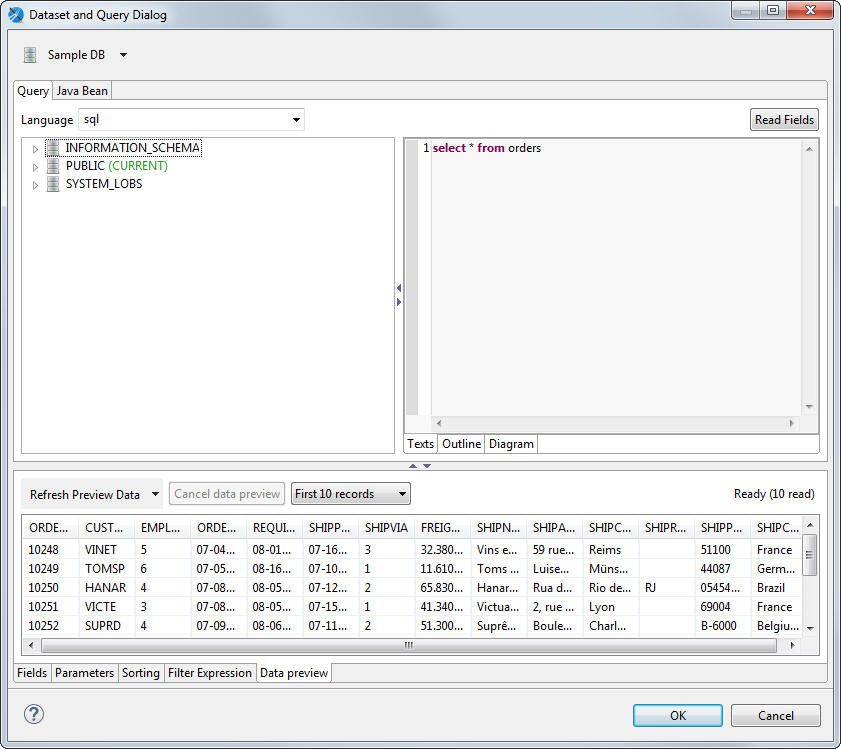Switch to the Java Bean tab
Image resolution: width=841 pixels, height=749 pixels.
click(82, 91)
